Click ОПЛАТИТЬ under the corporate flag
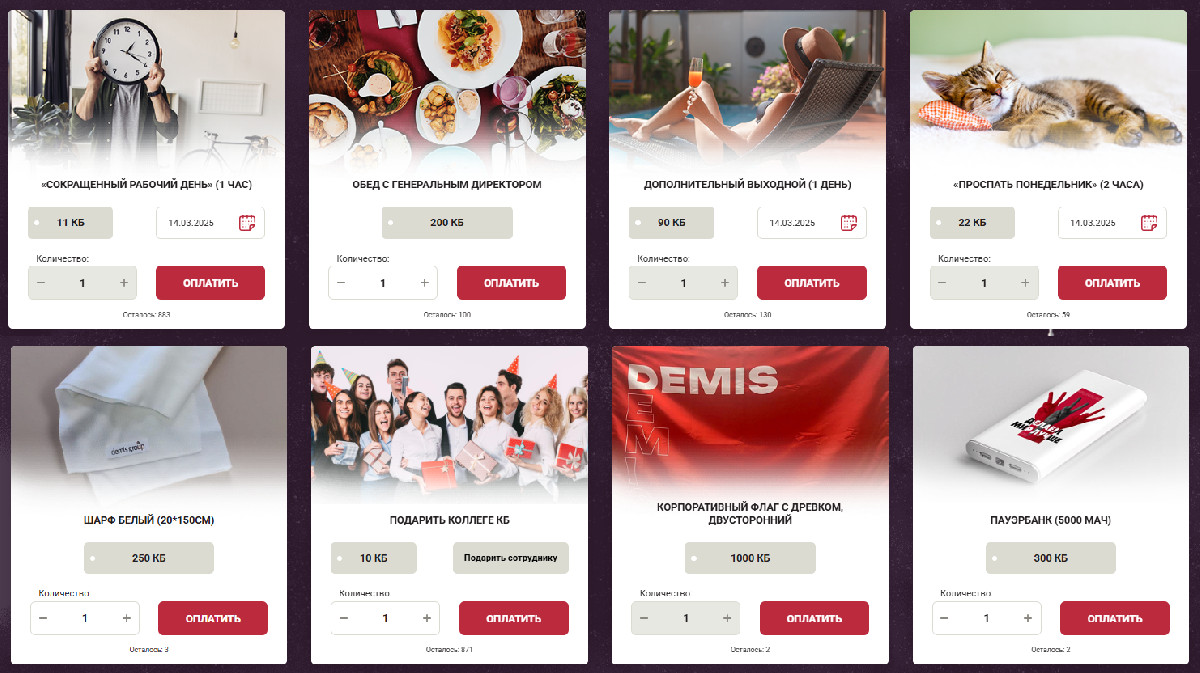 click(814, 618)
